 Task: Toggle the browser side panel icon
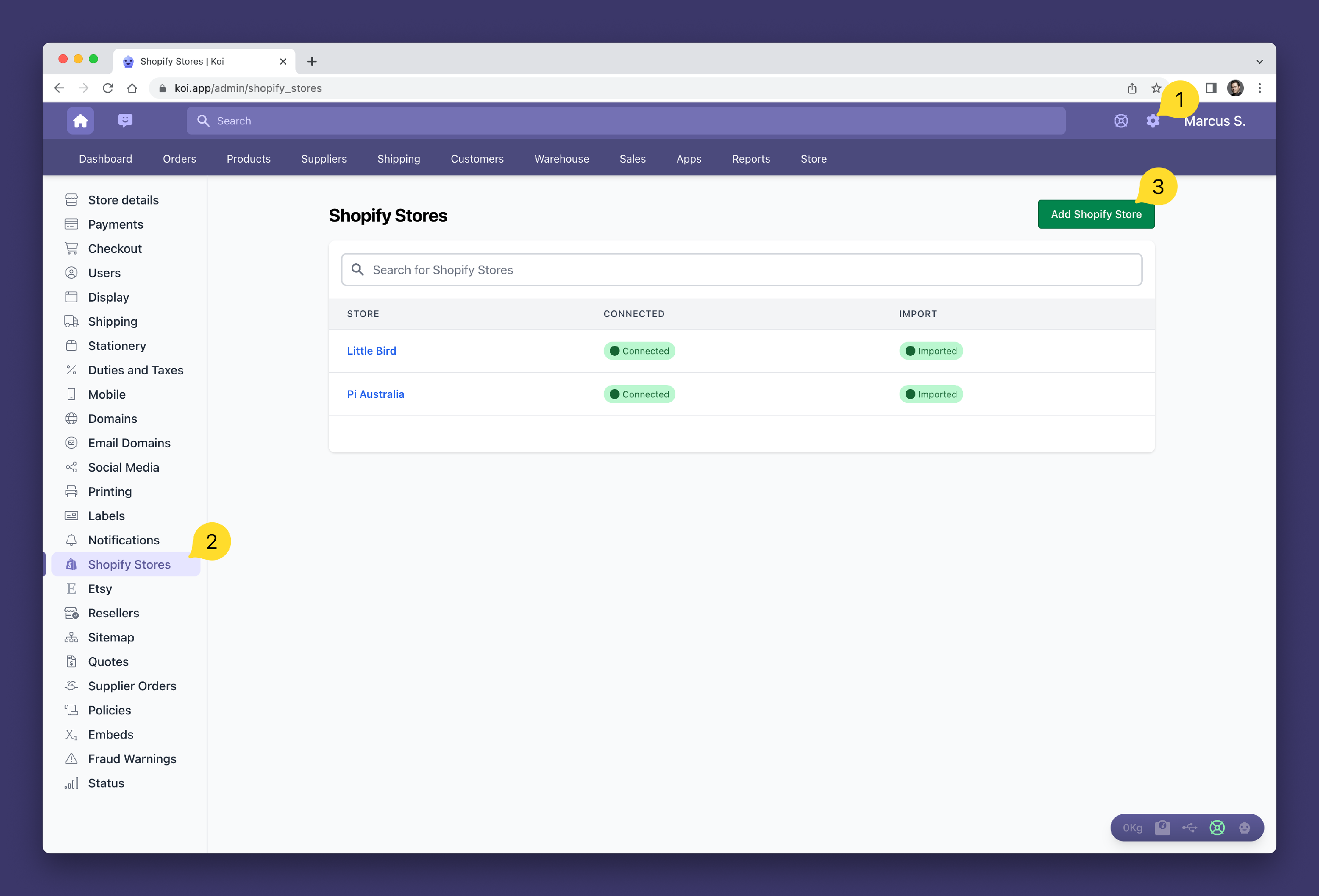tap(1210, 88)
